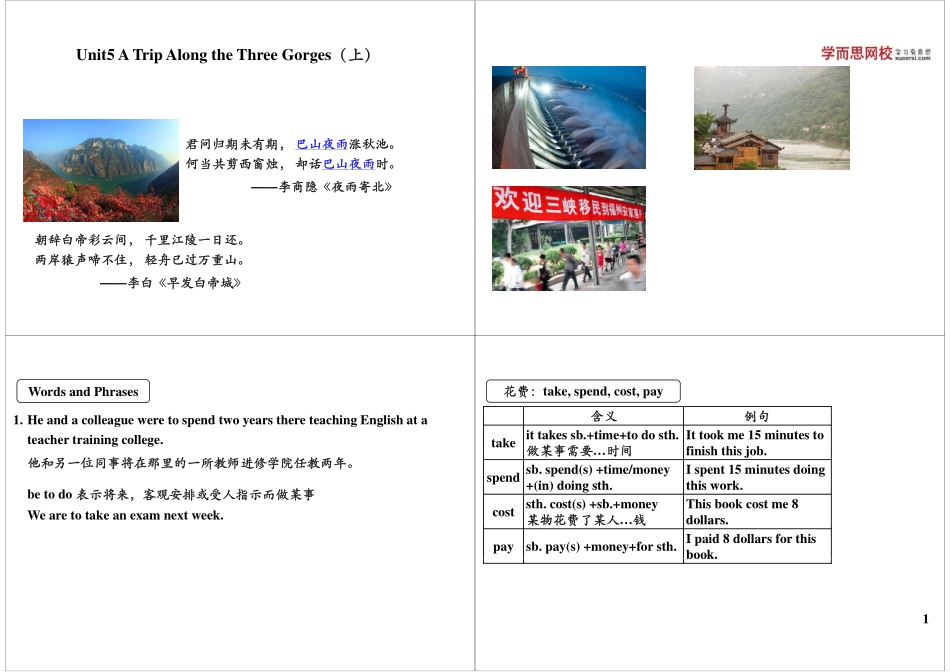This screenshot has width=950, height=672.
Task: View the riverside temple photograph
Action: (770, 117)
